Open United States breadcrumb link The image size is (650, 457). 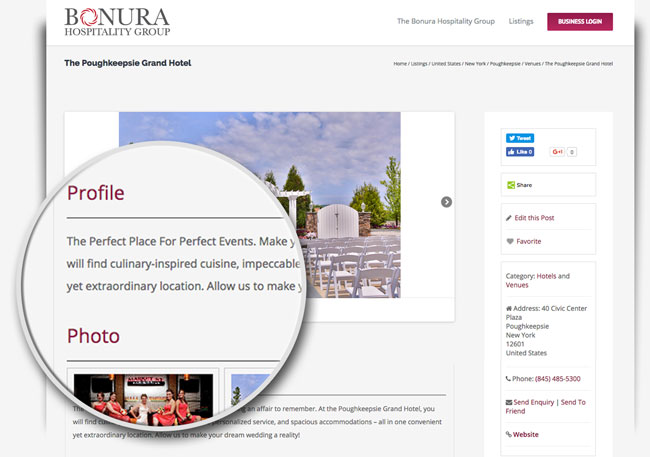tap(446, 63)
